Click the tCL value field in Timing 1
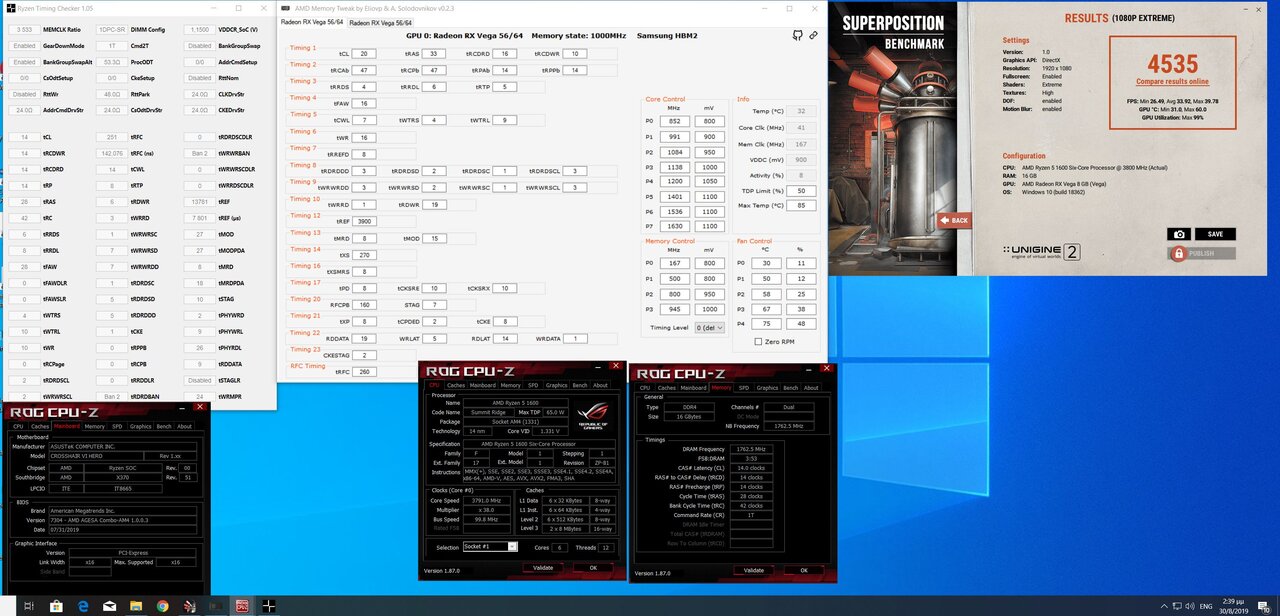The height and width of the screenshot is (616, 1280). (x=364, y=53)
